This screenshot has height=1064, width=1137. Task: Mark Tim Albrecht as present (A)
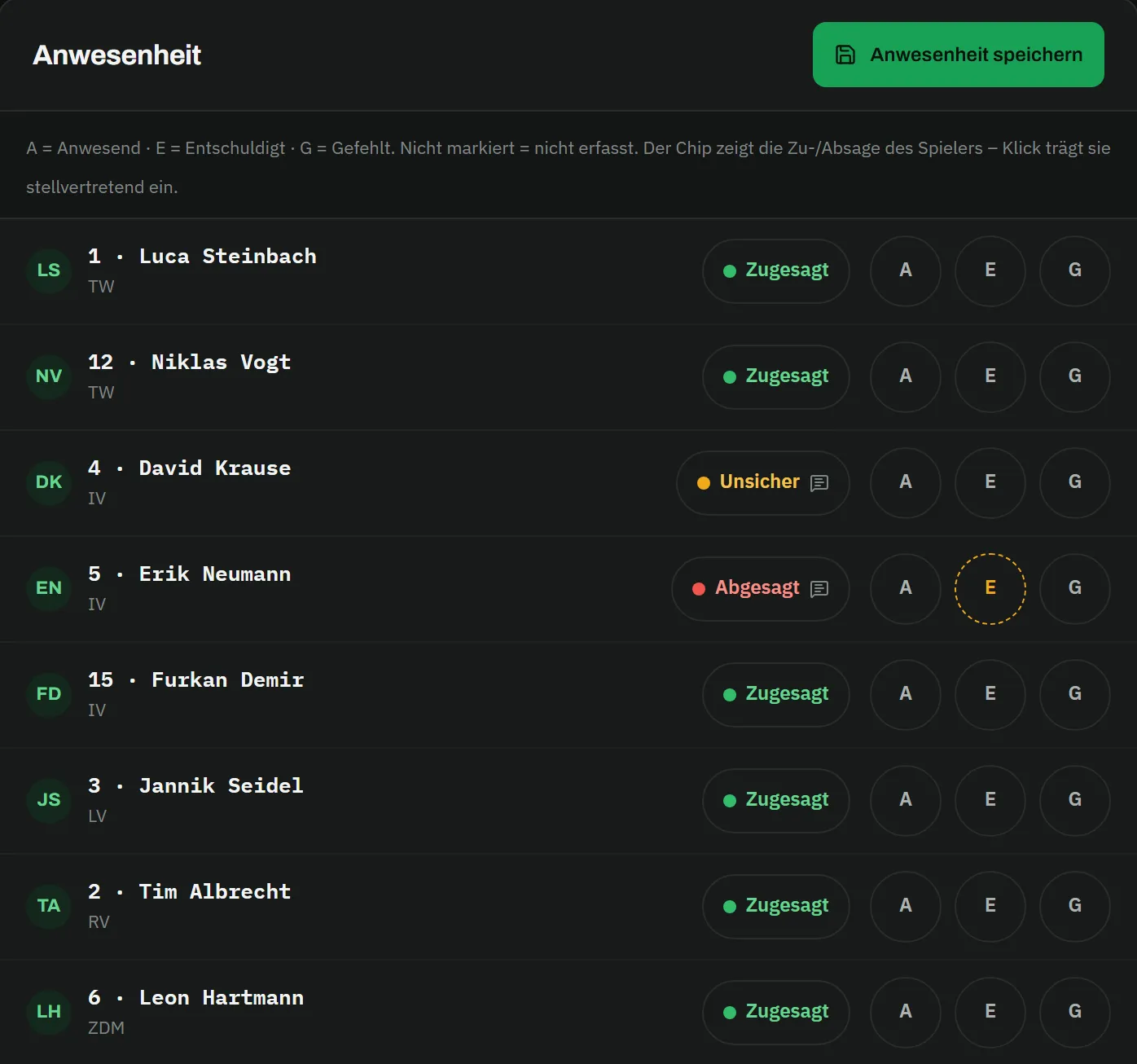pos(906,907)
